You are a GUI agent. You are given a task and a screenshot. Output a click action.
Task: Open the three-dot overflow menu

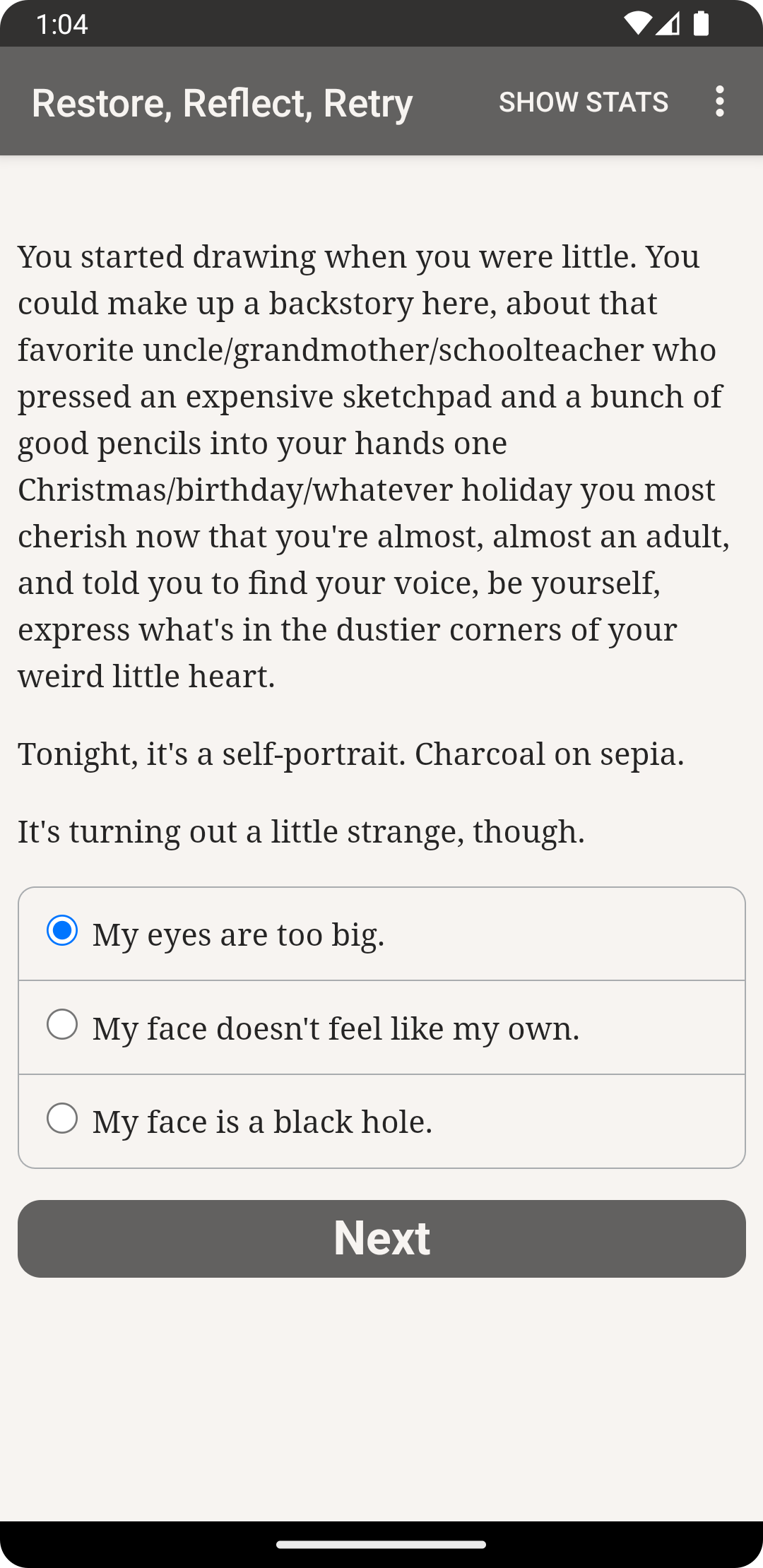(x=719, y=102)
